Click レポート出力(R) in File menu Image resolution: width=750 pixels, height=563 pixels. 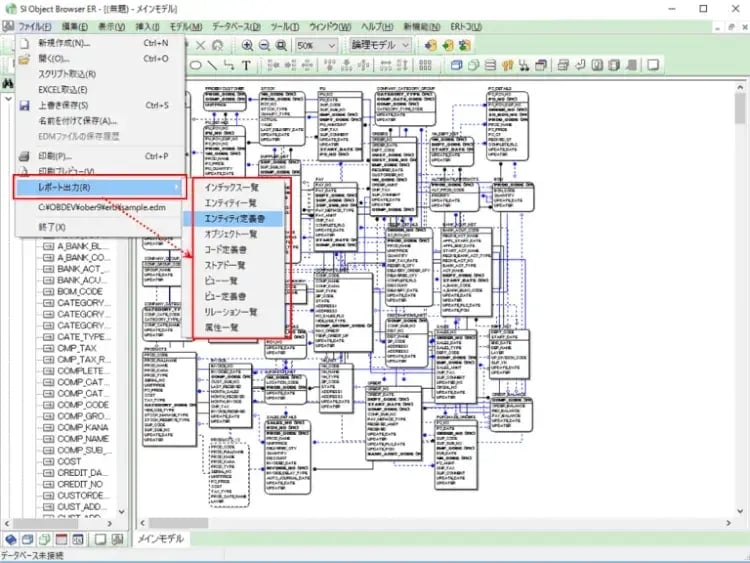click(66, 187)
